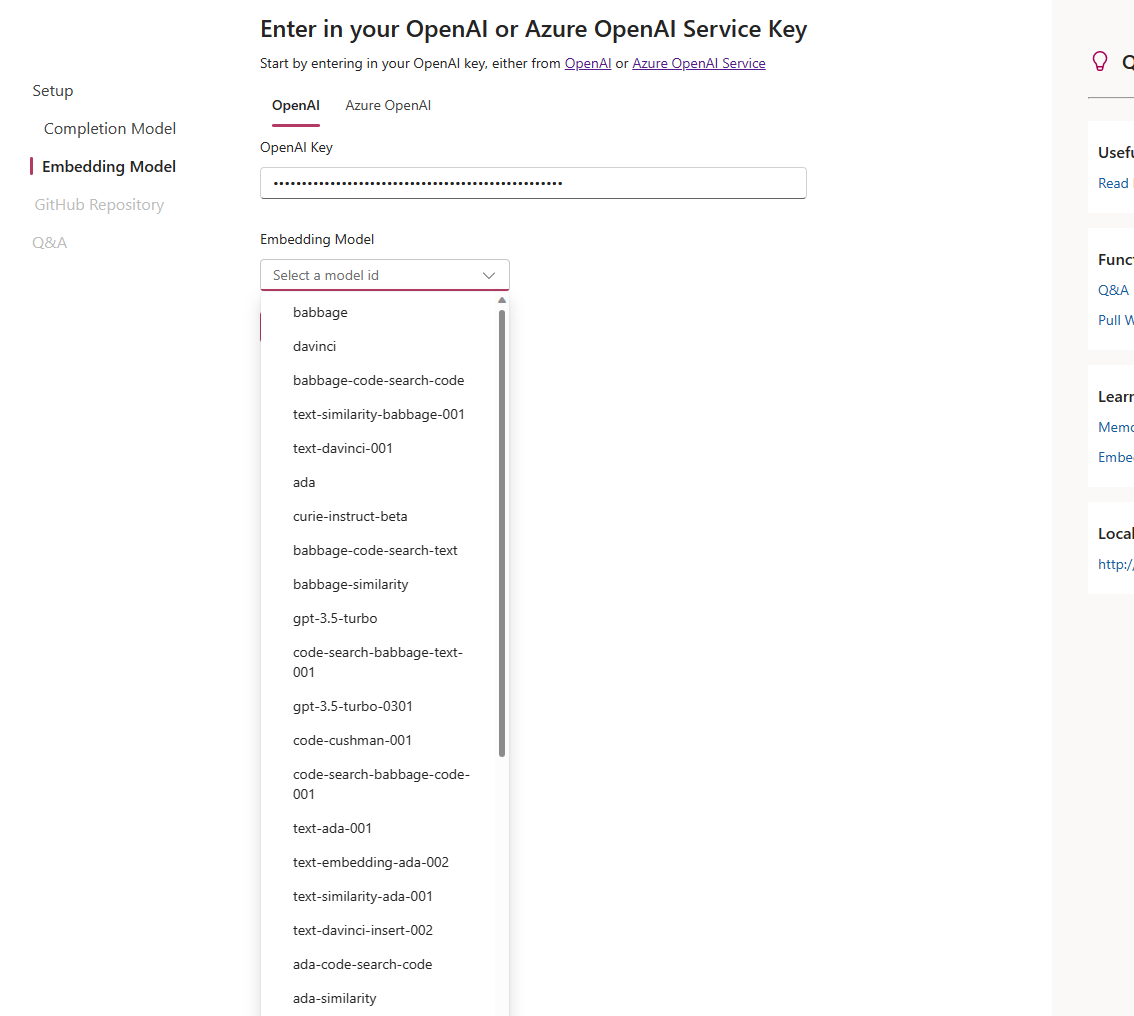Open the Embedding Model step
Screen dimensions: 1134x1016
click(x=108, y=166)
